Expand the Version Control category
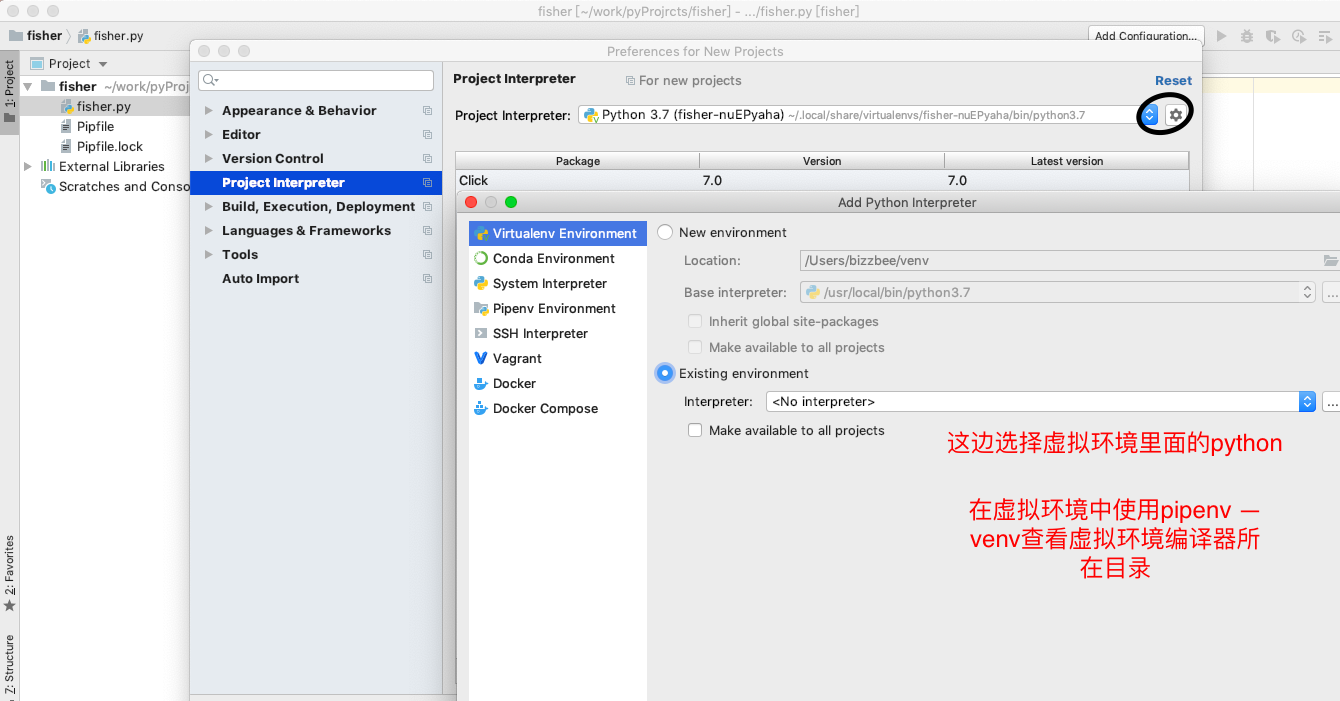This screenshot has width=1340, height=701. click(x=209, y=159)
